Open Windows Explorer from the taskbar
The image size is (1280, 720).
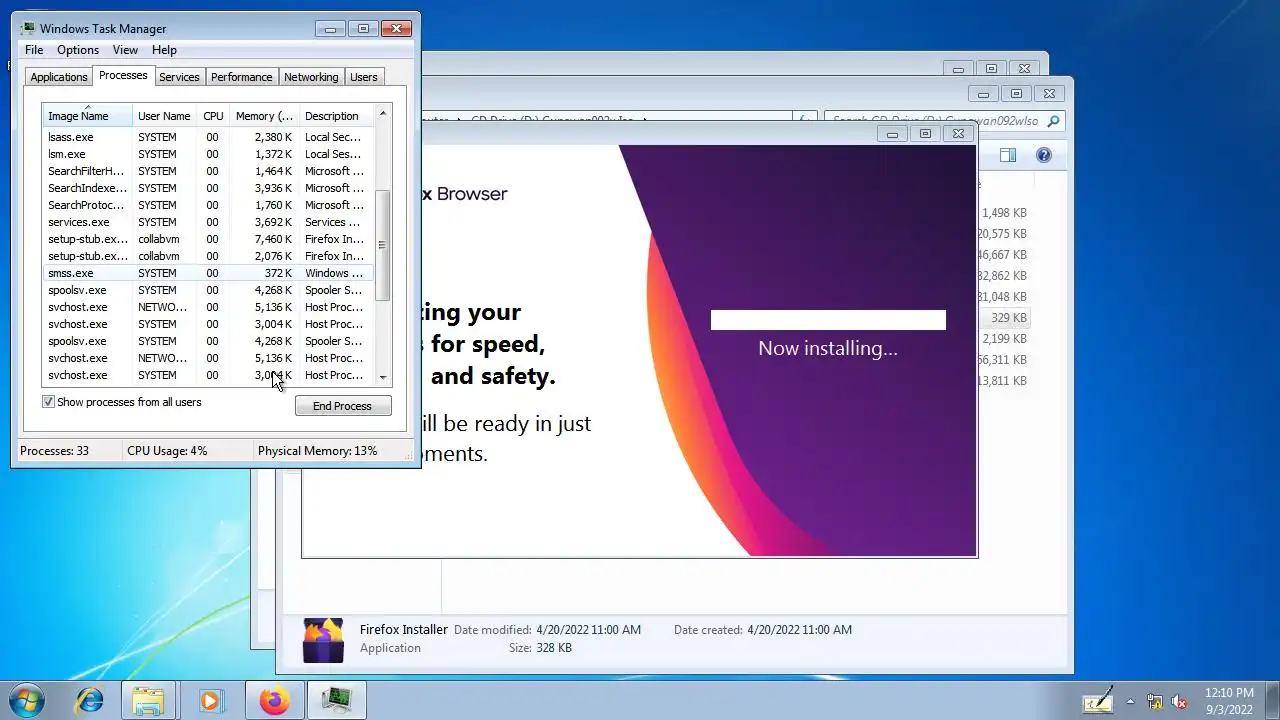click(x=148, y=700)
